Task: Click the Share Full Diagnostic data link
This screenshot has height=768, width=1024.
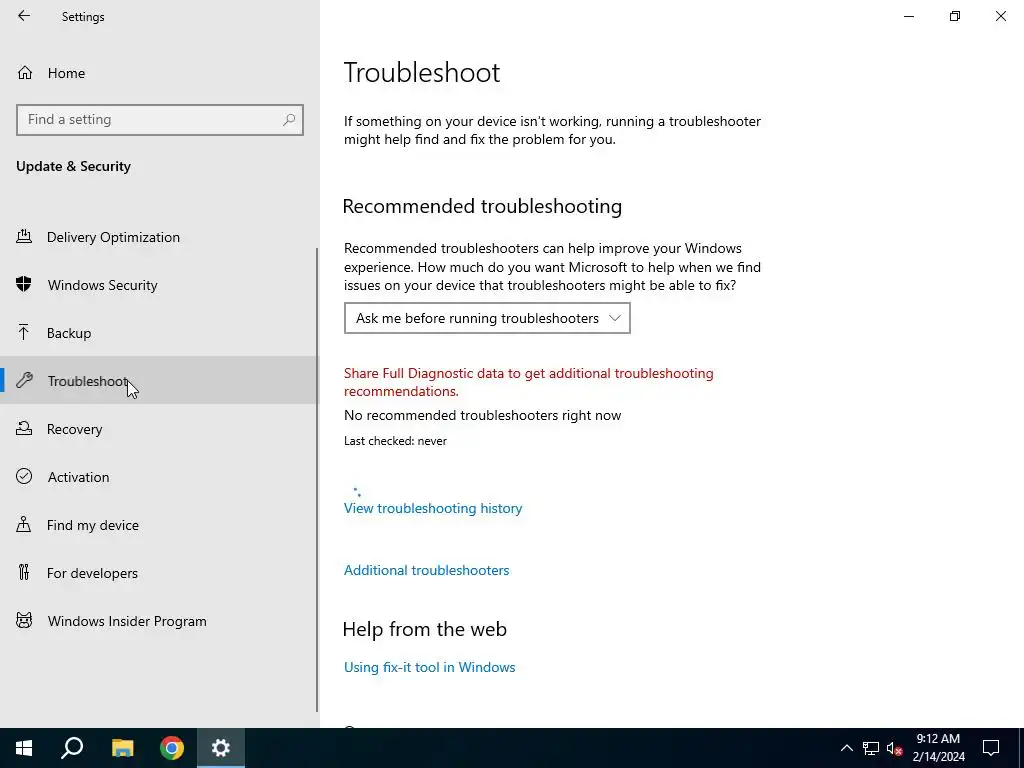Action: pyautogui.click(x=528, y=382)
